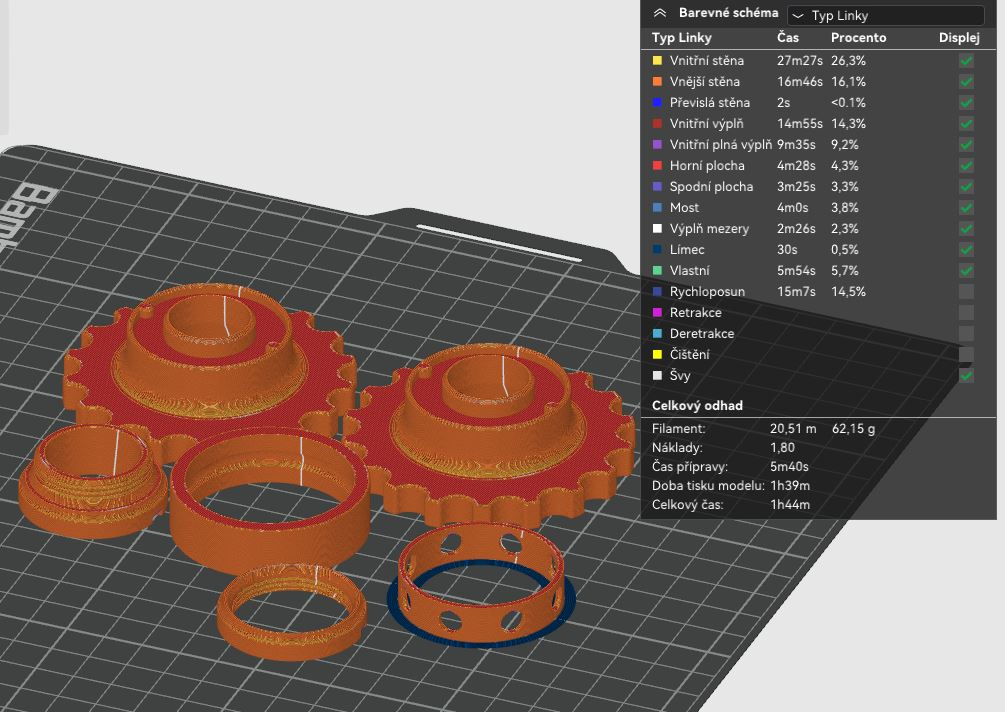Click the Procento column header
This screenshot has width=1005, height=712.
(858, 38)
